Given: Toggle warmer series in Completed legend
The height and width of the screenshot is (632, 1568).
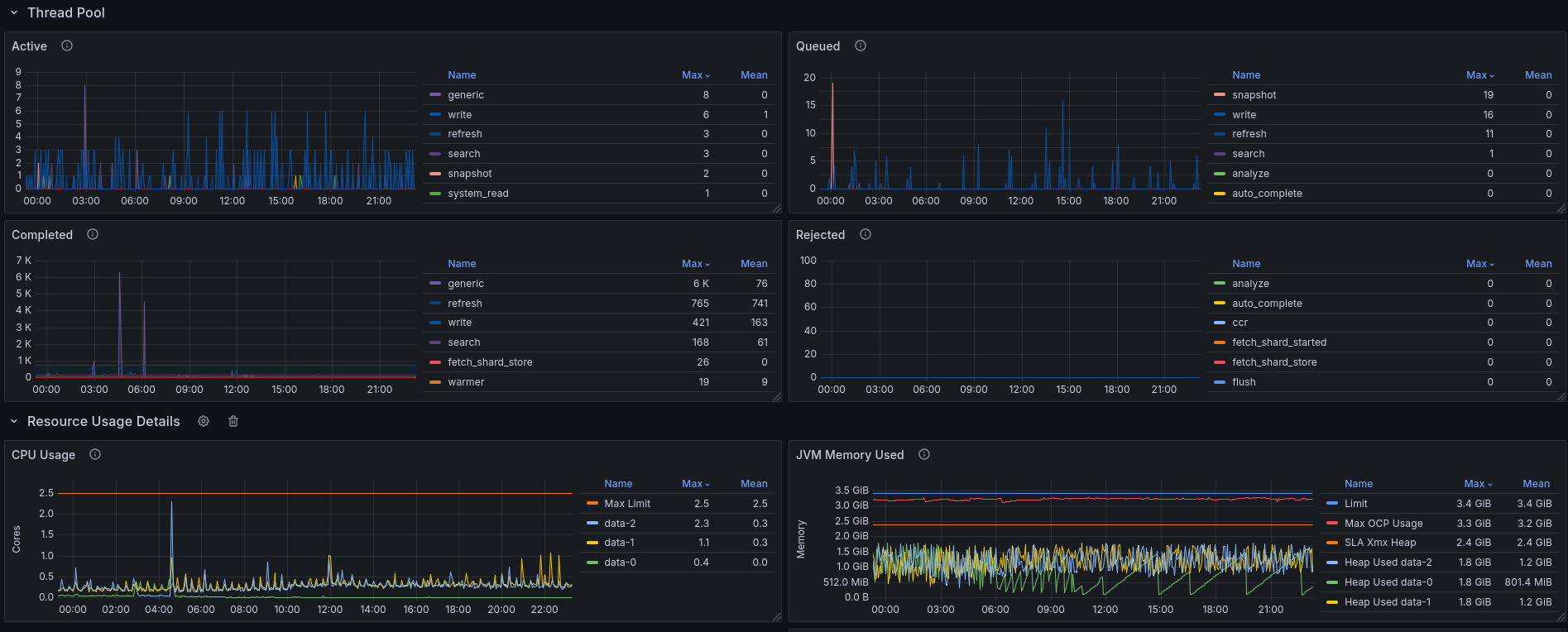Looking at the screenshot, I should 466,382.
